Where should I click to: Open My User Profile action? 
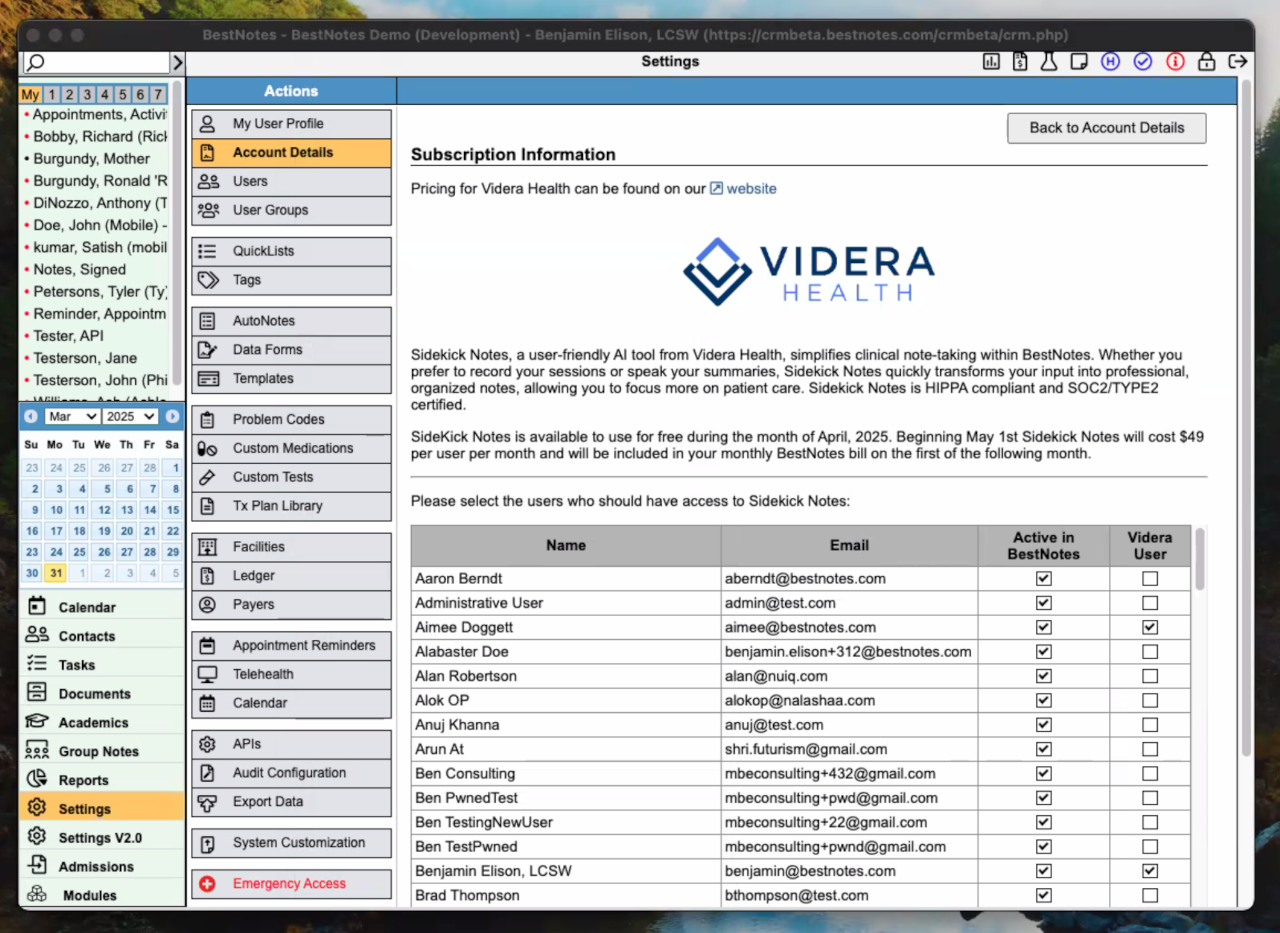pyautogui.click(x=291, y=124)
